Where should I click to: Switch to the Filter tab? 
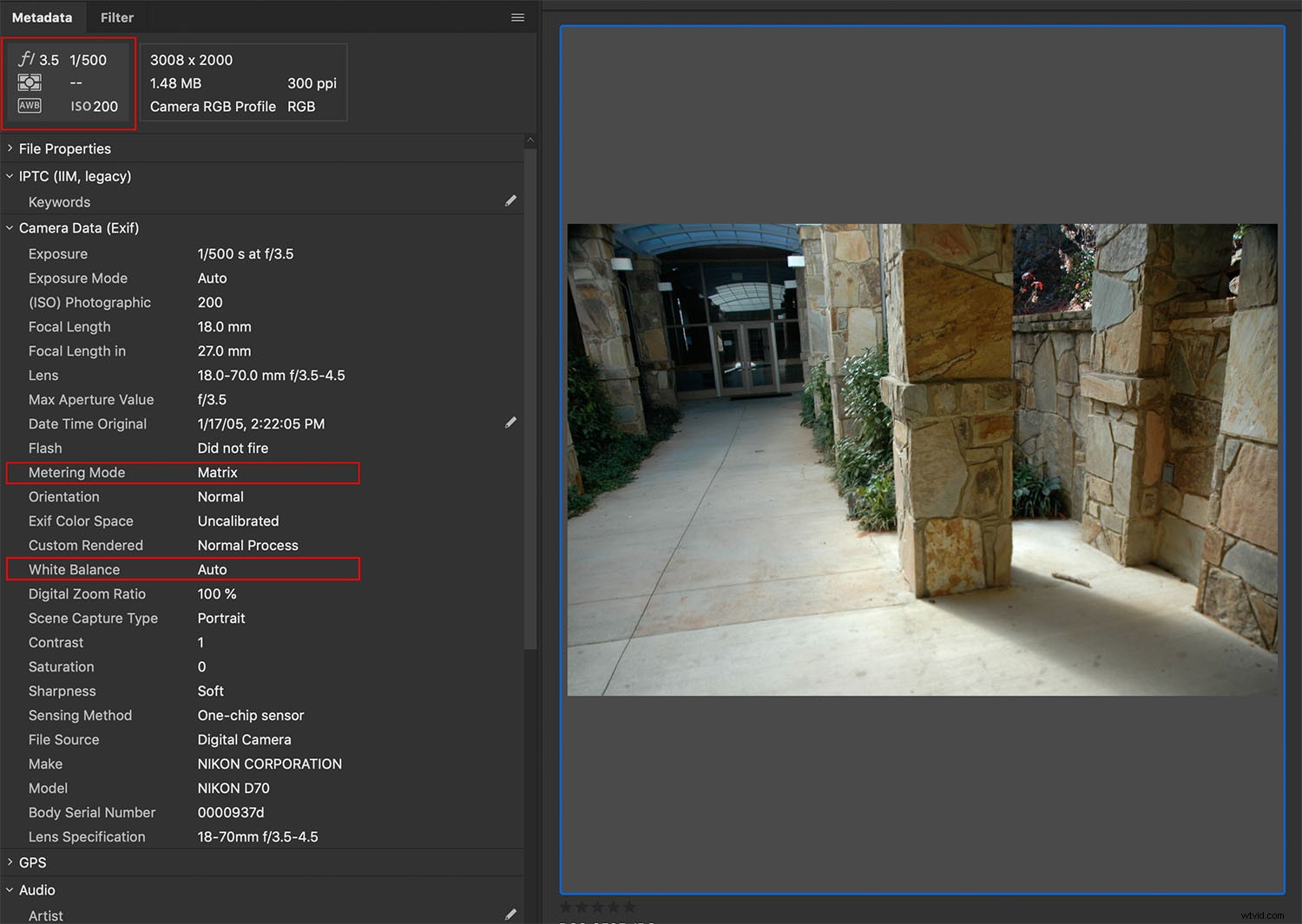117,17
